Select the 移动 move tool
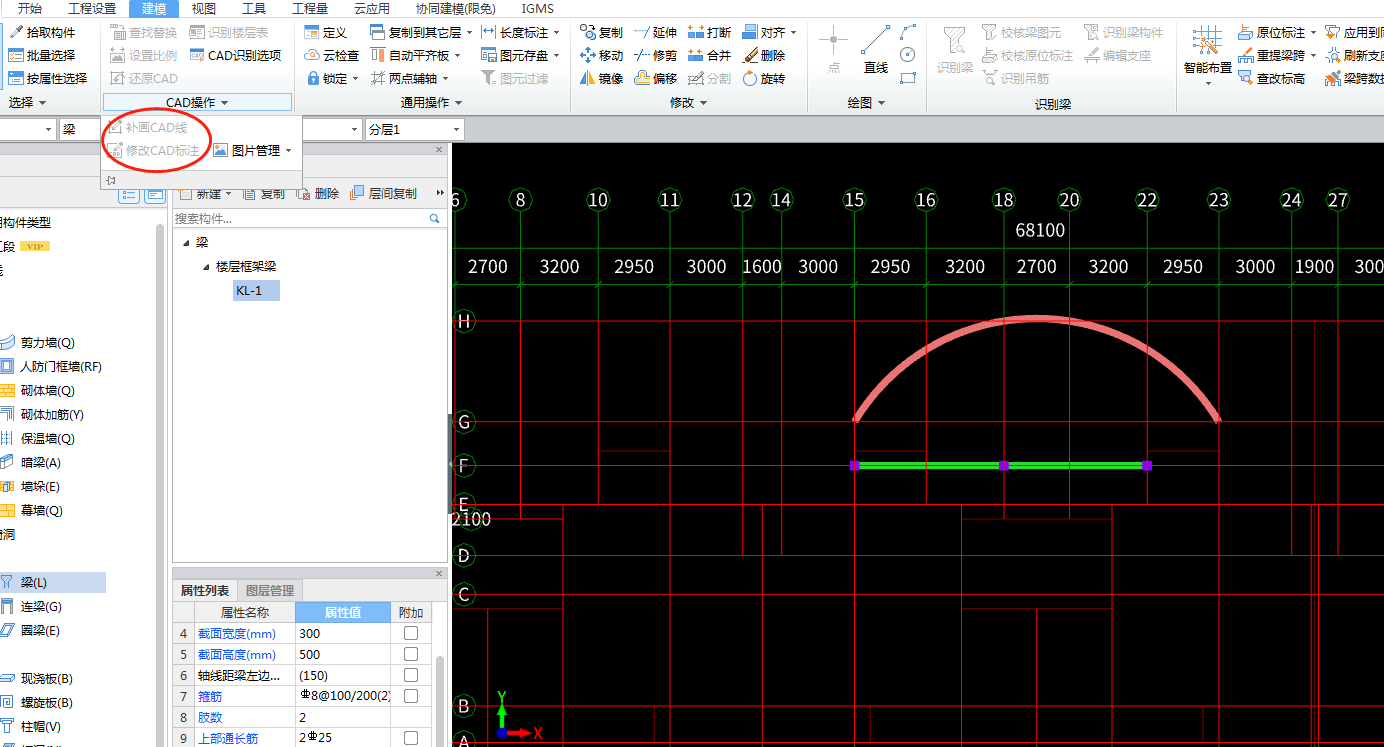 point(602,56)
